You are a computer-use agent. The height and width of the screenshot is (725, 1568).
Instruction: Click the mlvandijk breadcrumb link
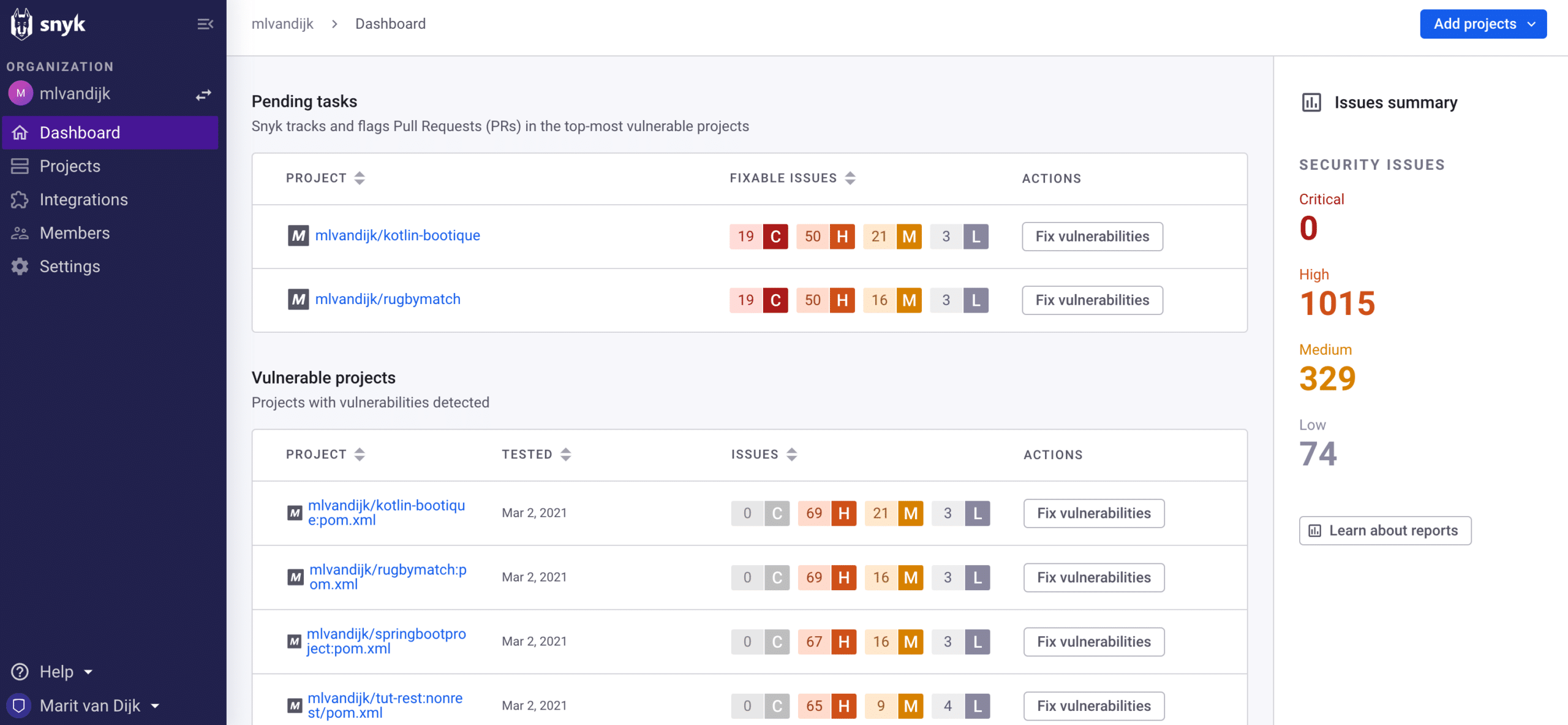point(282,24)
